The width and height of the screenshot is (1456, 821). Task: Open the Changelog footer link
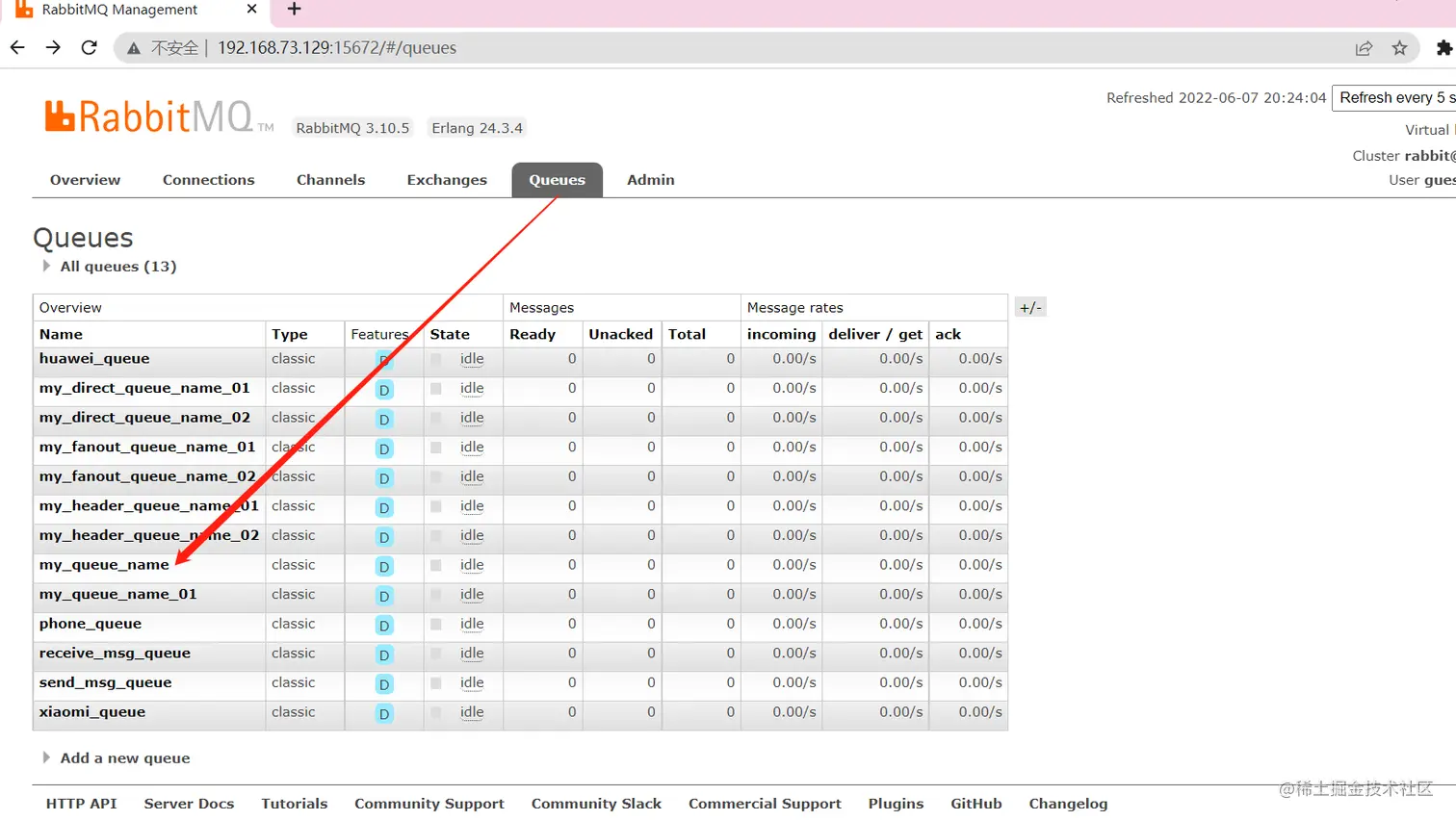pos(1068,804)
